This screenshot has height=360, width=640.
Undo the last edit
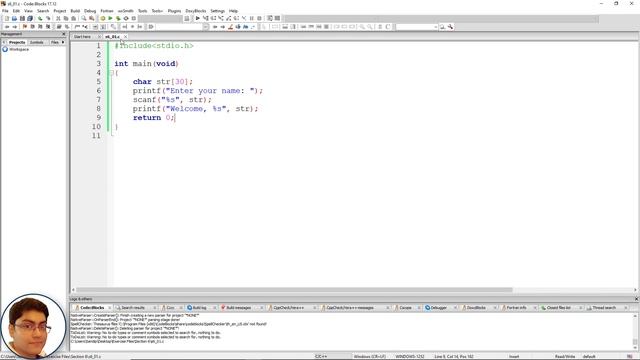pyautogui.click(x=40, y=18)
